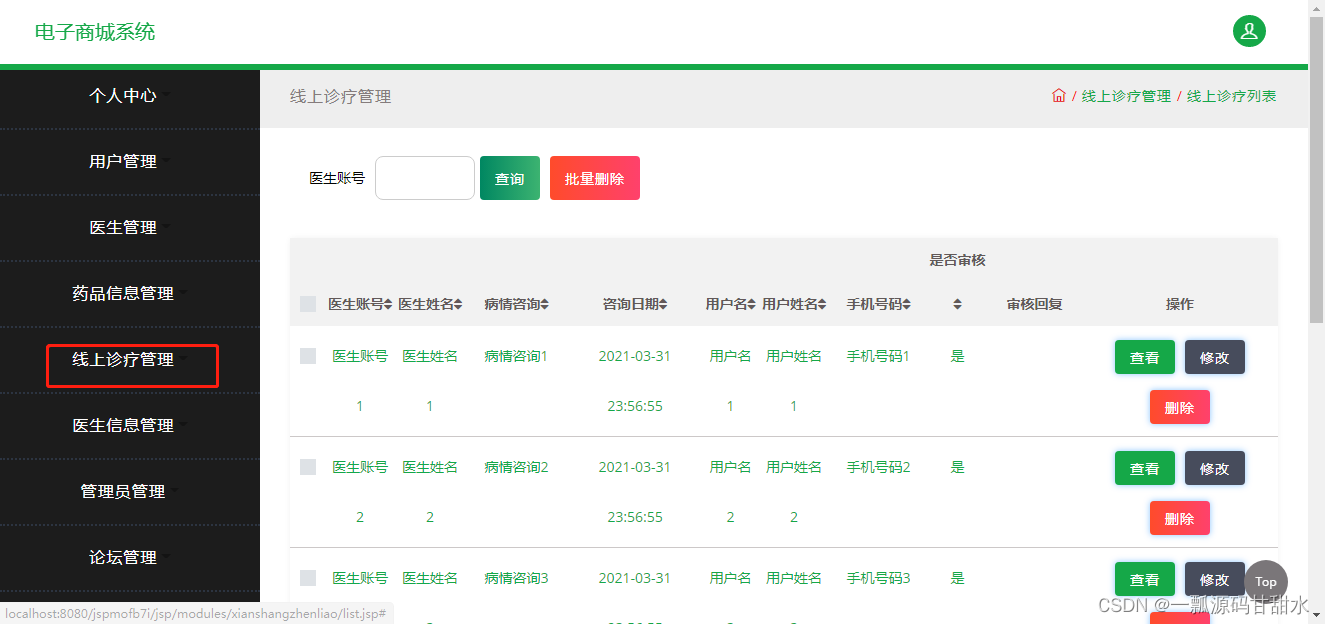
Task: Open 线上诊疗列表 breadcrumb link
Action: (1231, 96)
